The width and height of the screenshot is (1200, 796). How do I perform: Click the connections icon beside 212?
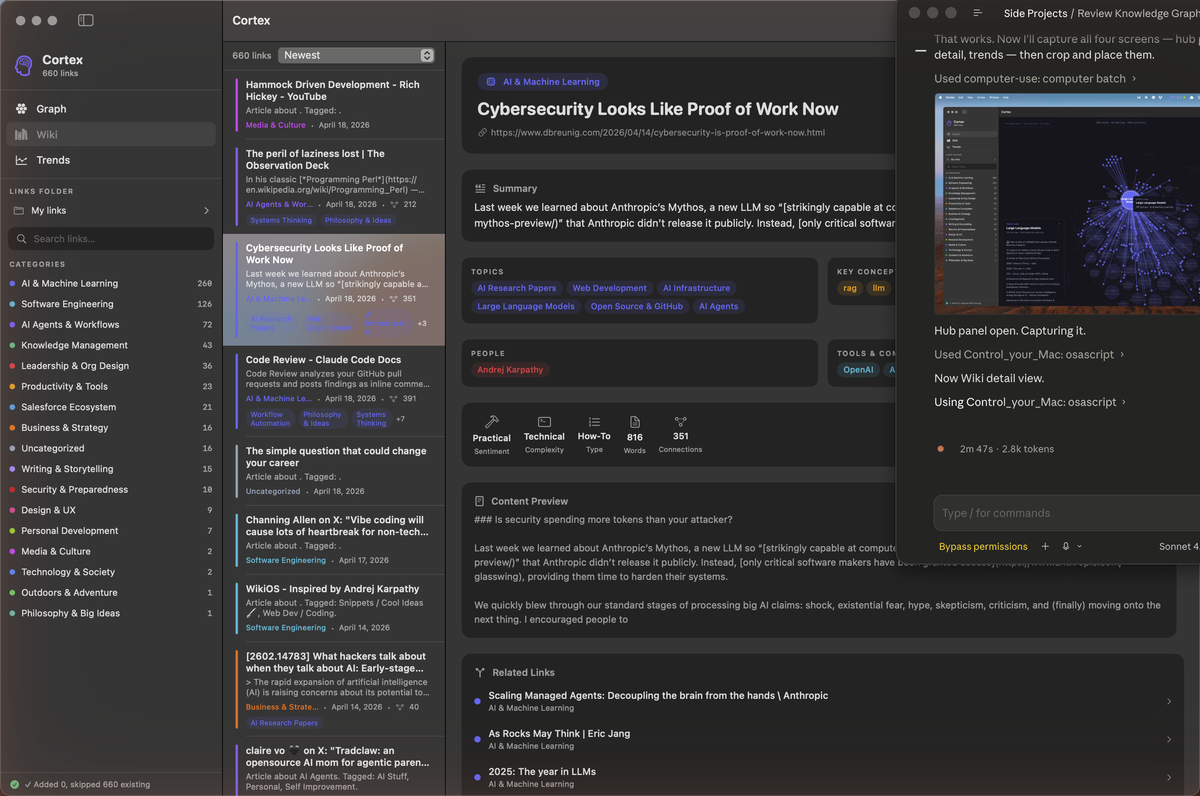(394, 204)
